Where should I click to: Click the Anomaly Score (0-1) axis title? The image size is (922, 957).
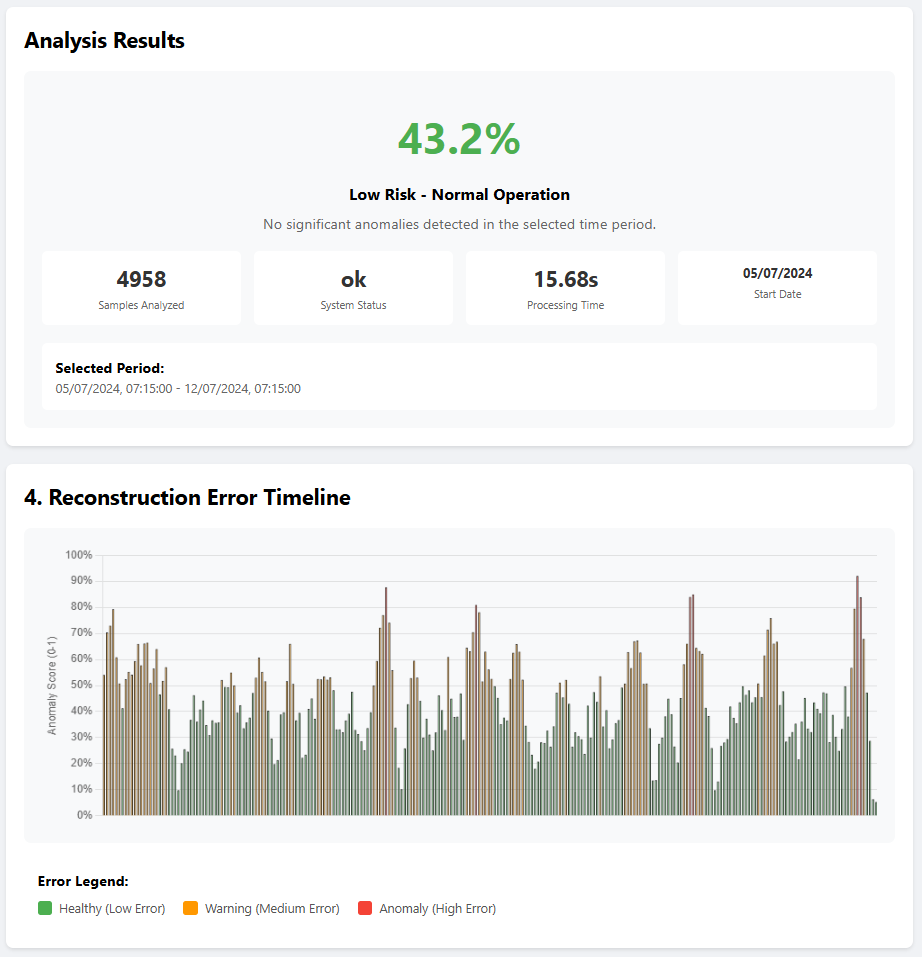[x=52, y=685]
